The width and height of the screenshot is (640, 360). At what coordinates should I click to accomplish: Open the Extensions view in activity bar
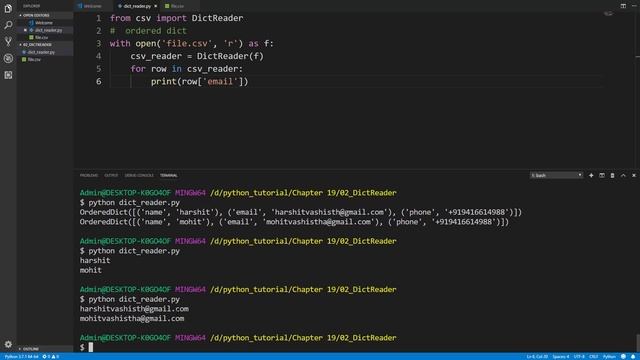click(8, 75)
